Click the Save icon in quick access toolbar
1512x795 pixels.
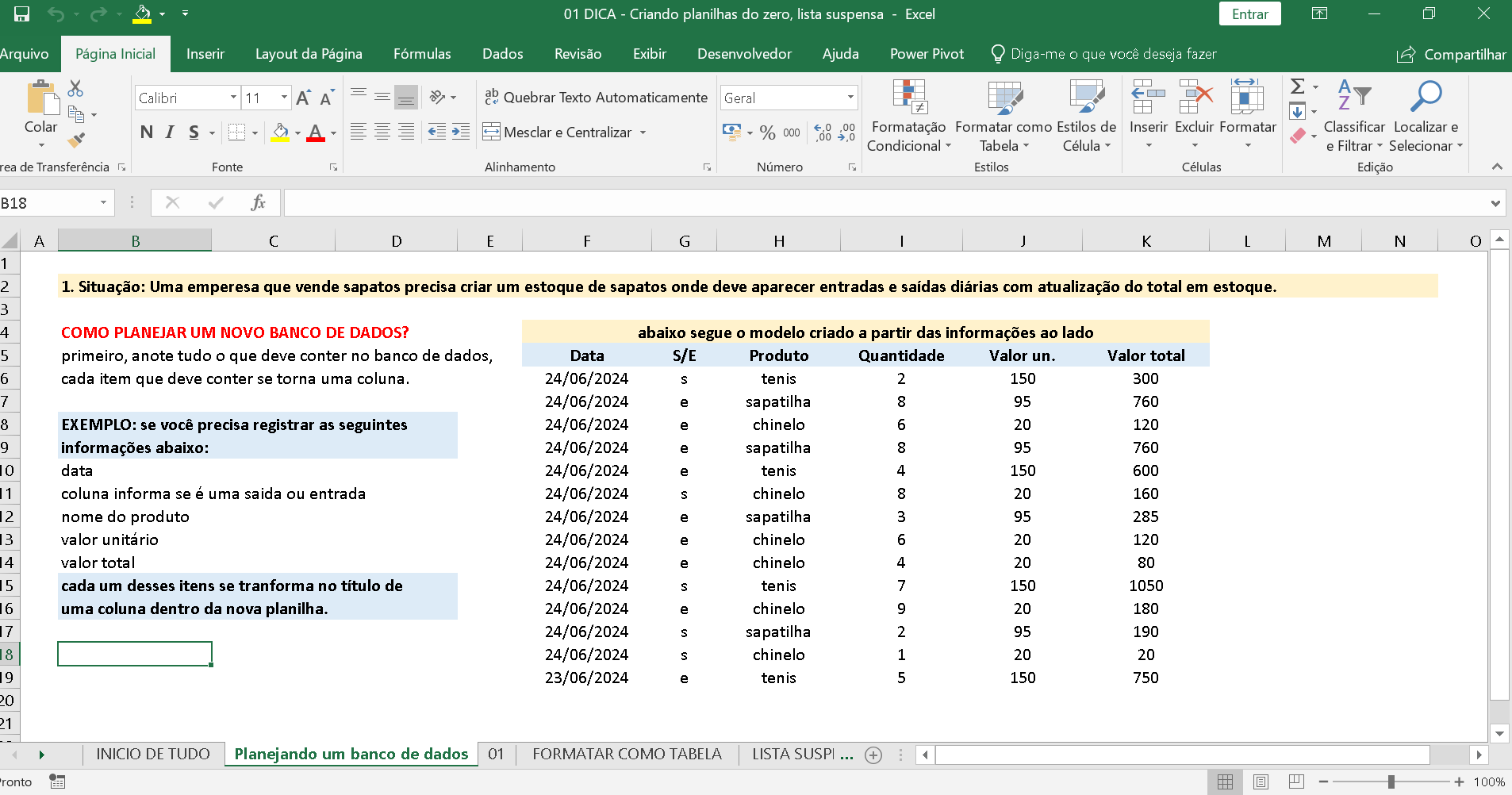tap(21, 13)
